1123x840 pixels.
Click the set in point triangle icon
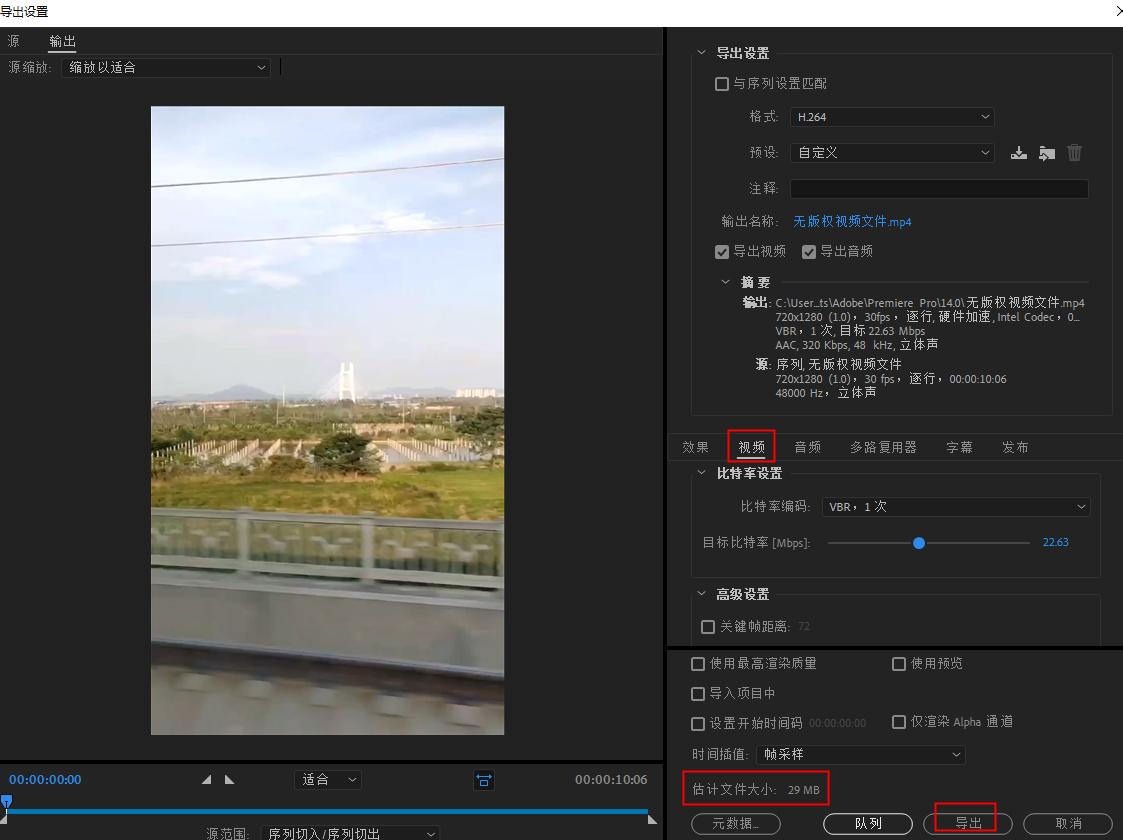coord(207,780)
